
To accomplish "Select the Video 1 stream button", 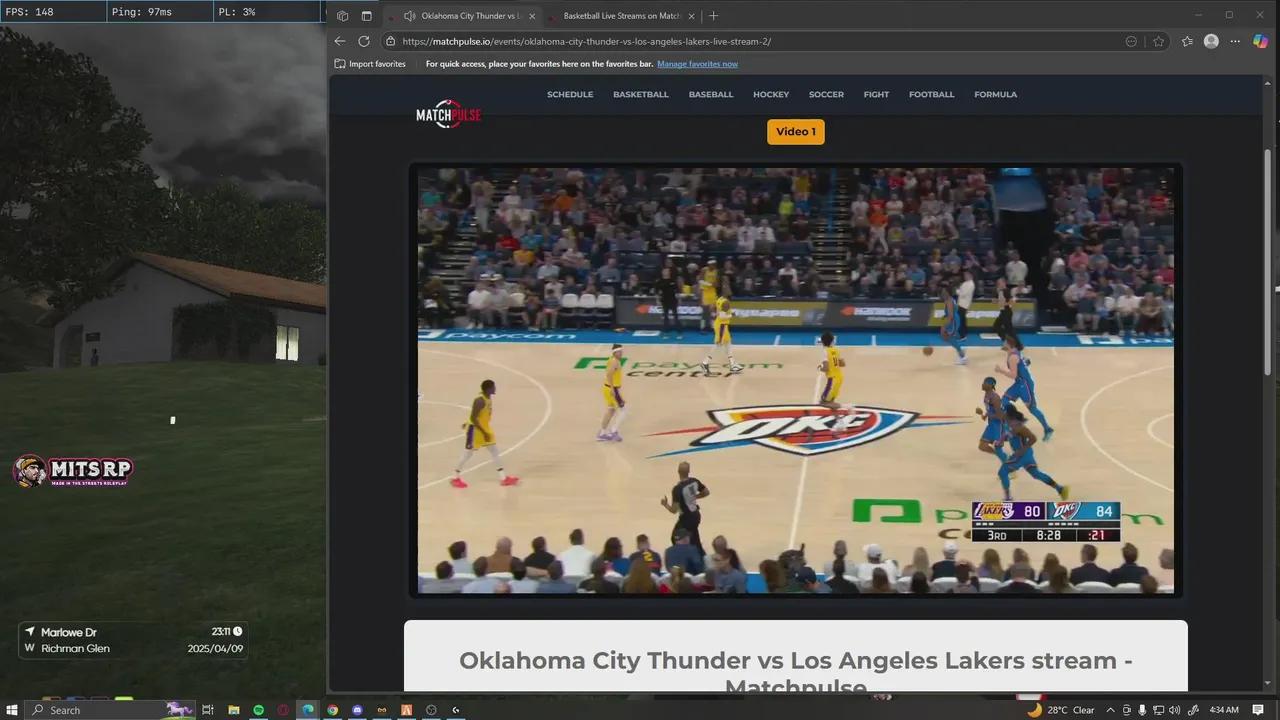I will (796, 132).
